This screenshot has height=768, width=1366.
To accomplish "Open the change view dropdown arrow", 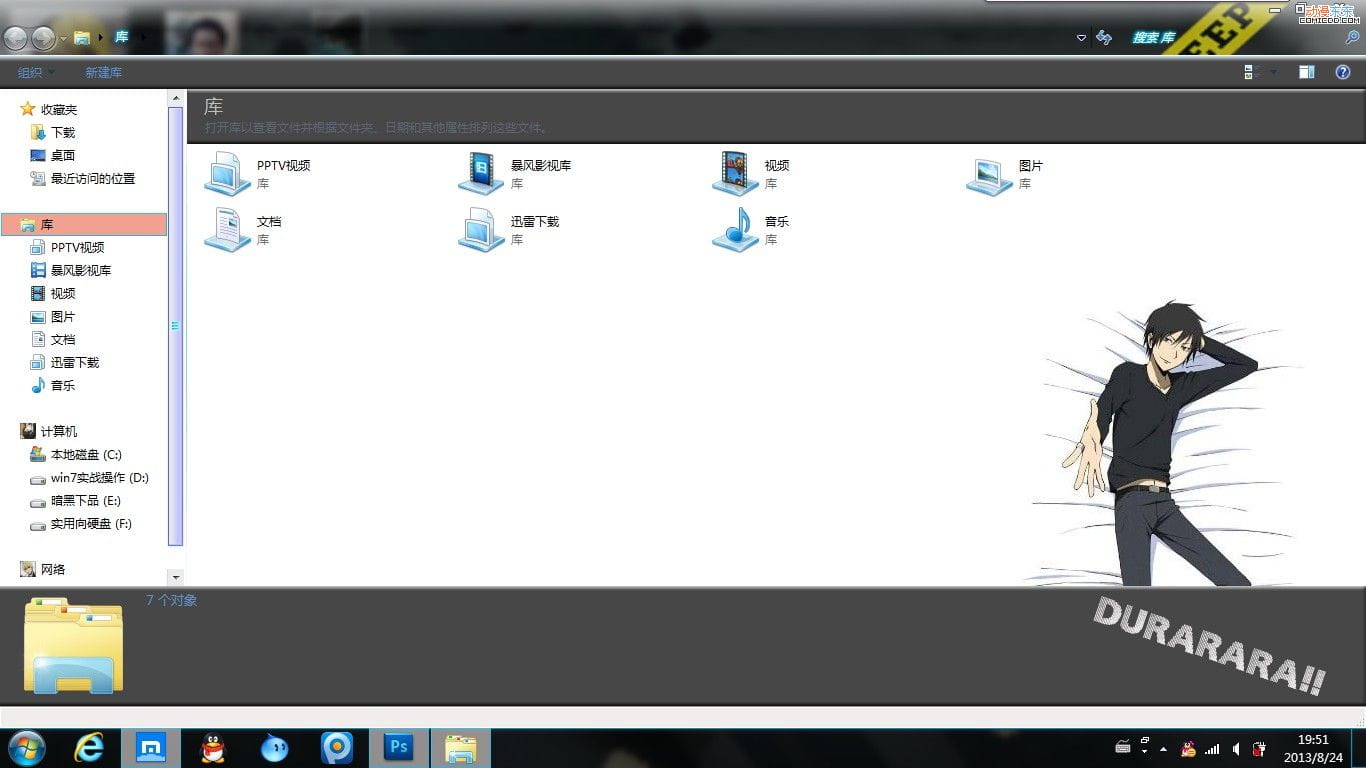I will pos(1273,72).
